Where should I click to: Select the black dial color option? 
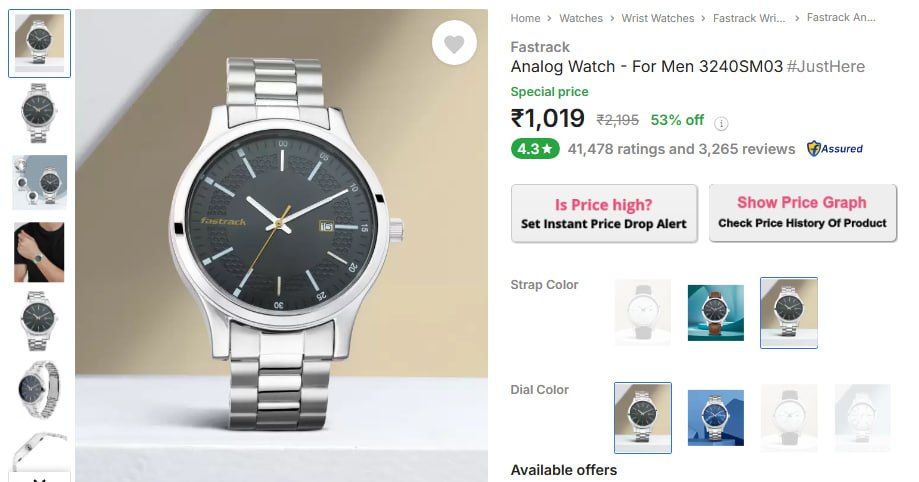pos(642,418)
